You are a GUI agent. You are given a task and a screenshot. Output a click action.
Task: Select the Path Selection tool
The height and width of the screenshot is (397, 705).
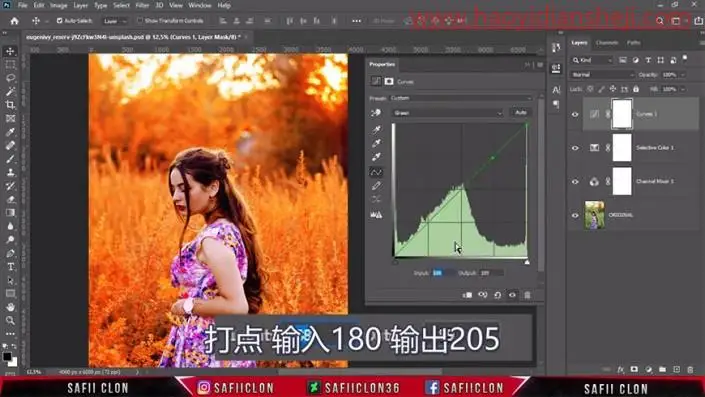[10, 280]
